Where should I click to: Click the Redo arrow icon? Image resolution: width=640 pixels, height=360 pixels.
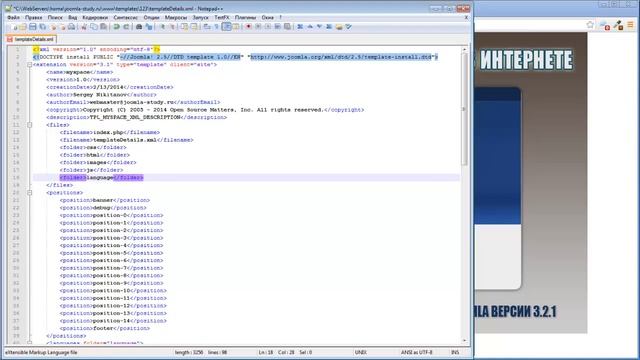(x=126, y=27)
